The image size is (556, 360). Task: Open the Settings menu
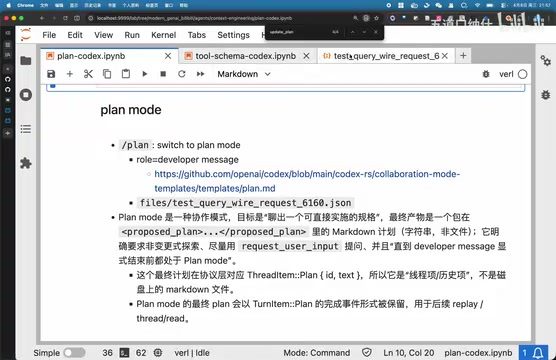233,35
